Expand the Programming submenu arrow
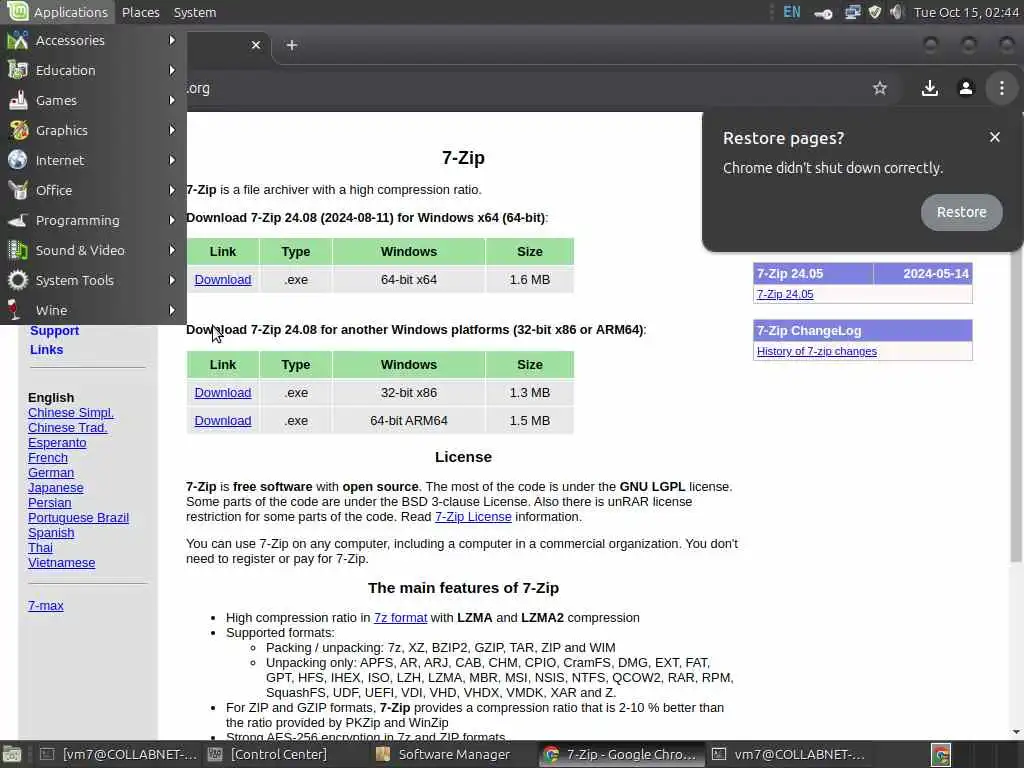Image resolution: width=1024 pixels, height=768 pixels. tap(172, 221)
